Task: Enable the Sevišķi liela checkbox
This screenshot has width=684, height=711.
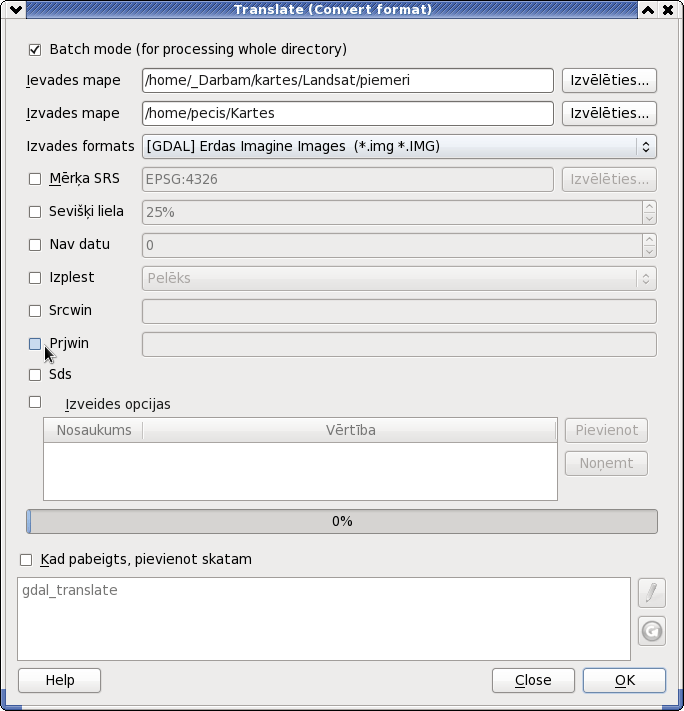Action: tap(35, 212)
